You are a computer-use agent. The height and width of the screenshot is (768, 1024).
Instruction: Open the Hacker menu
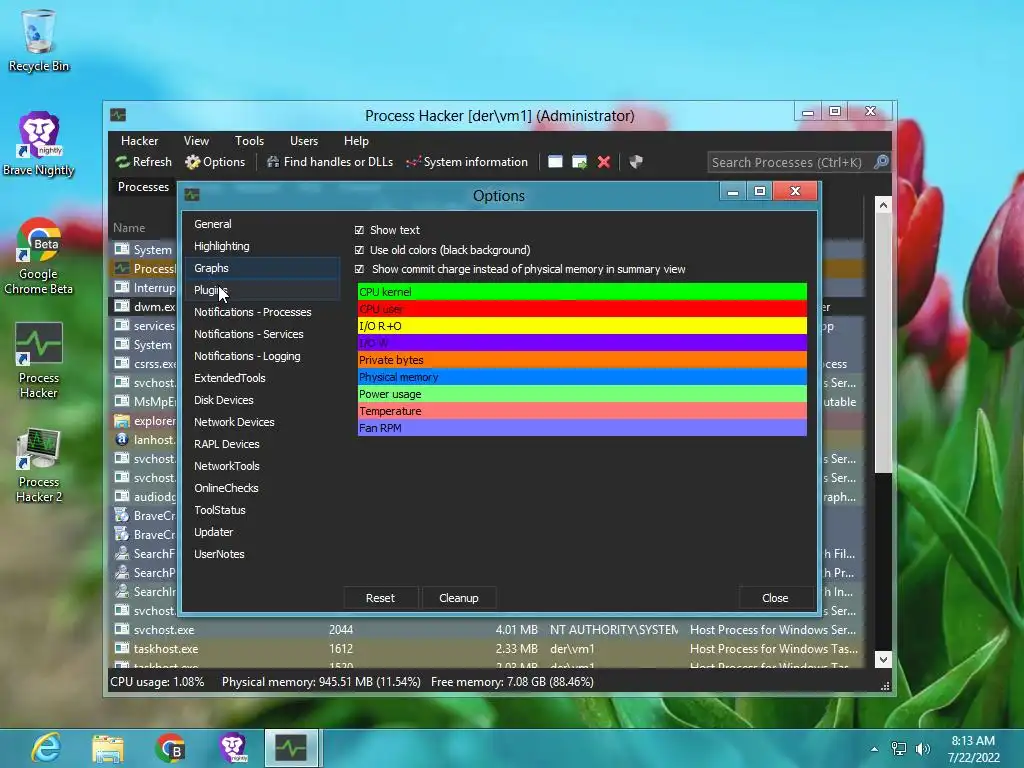(139, 141)
